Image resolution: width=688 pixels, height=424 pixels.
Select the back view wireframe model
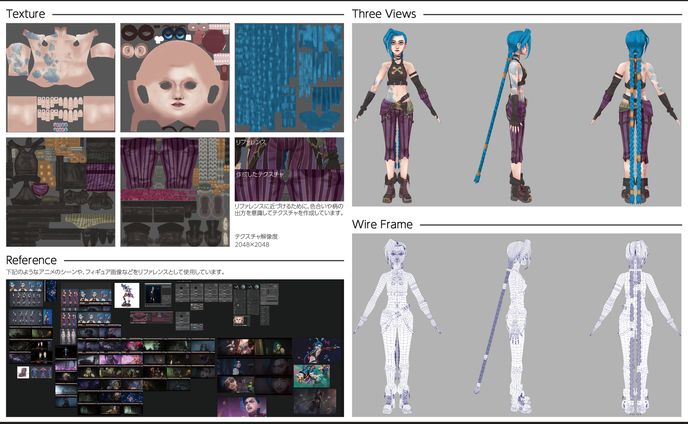pyautogui.click(x=636, y=327)
